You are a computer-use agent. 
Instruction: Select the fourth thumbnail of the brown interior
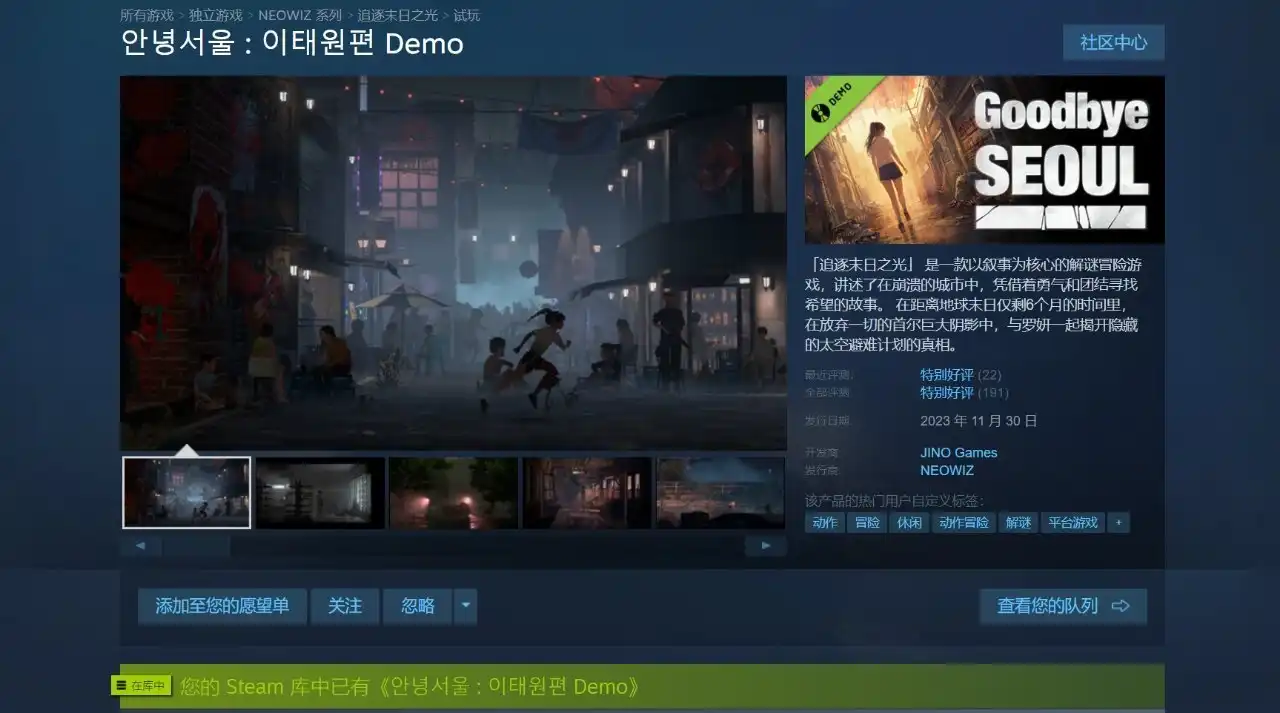(x=587, y=492)
